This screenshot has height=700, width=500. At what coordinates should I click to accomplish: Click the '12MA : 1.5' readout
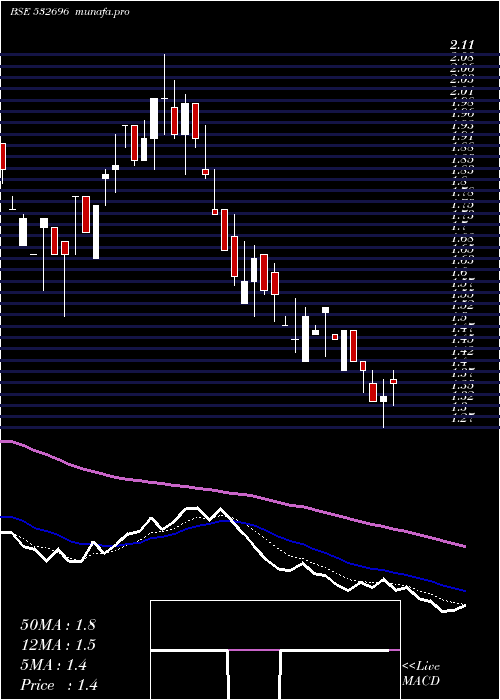(x=58, y=645)
